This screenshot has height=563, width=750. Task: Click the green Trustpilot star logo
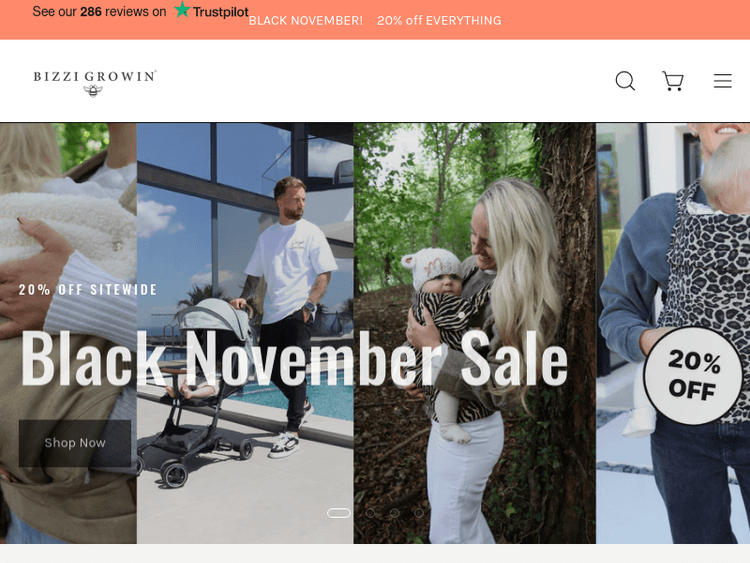[x=182, y=10]
